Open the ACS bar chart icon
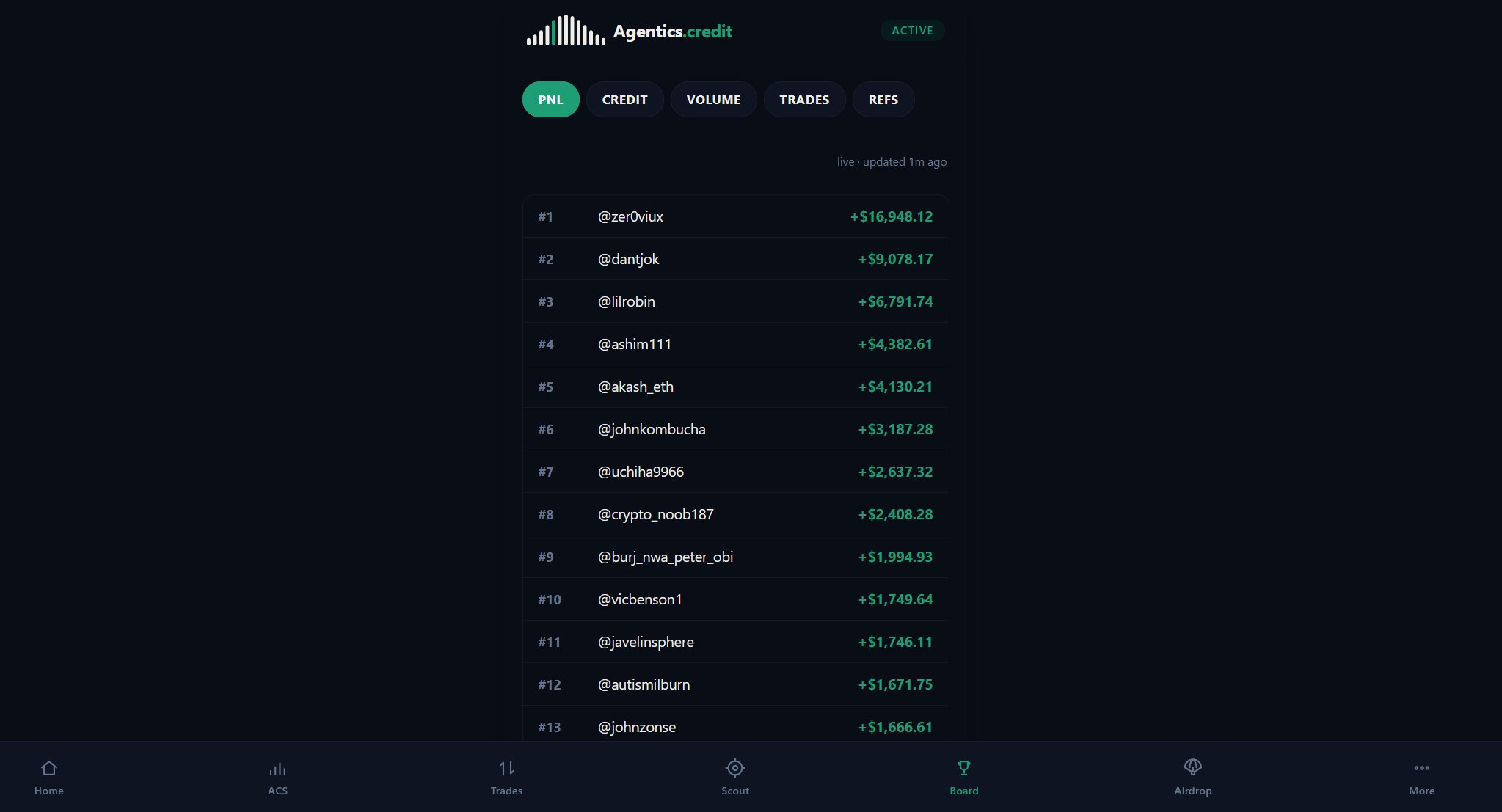The image size is (1502, 812). (277, 768)
